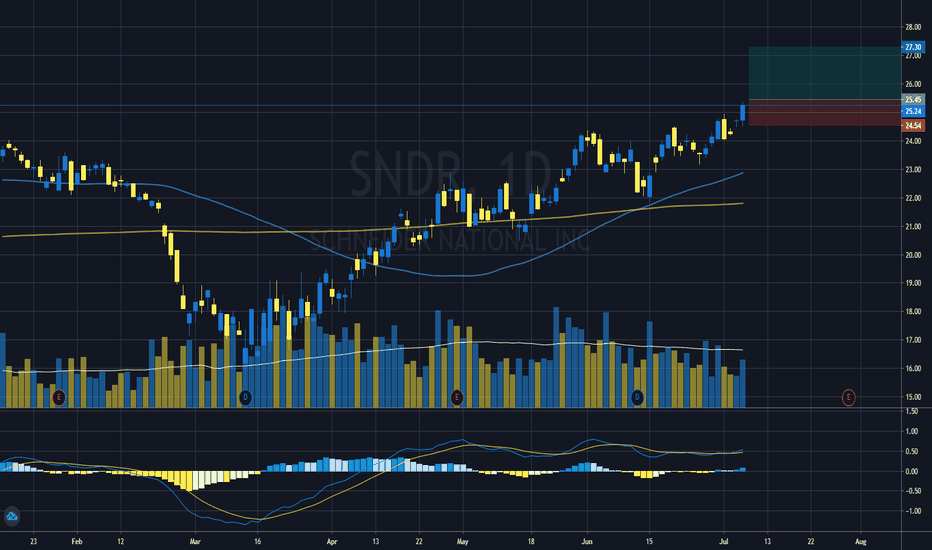Open the dividend marker D near Mar 16

[x=245, y=397]
